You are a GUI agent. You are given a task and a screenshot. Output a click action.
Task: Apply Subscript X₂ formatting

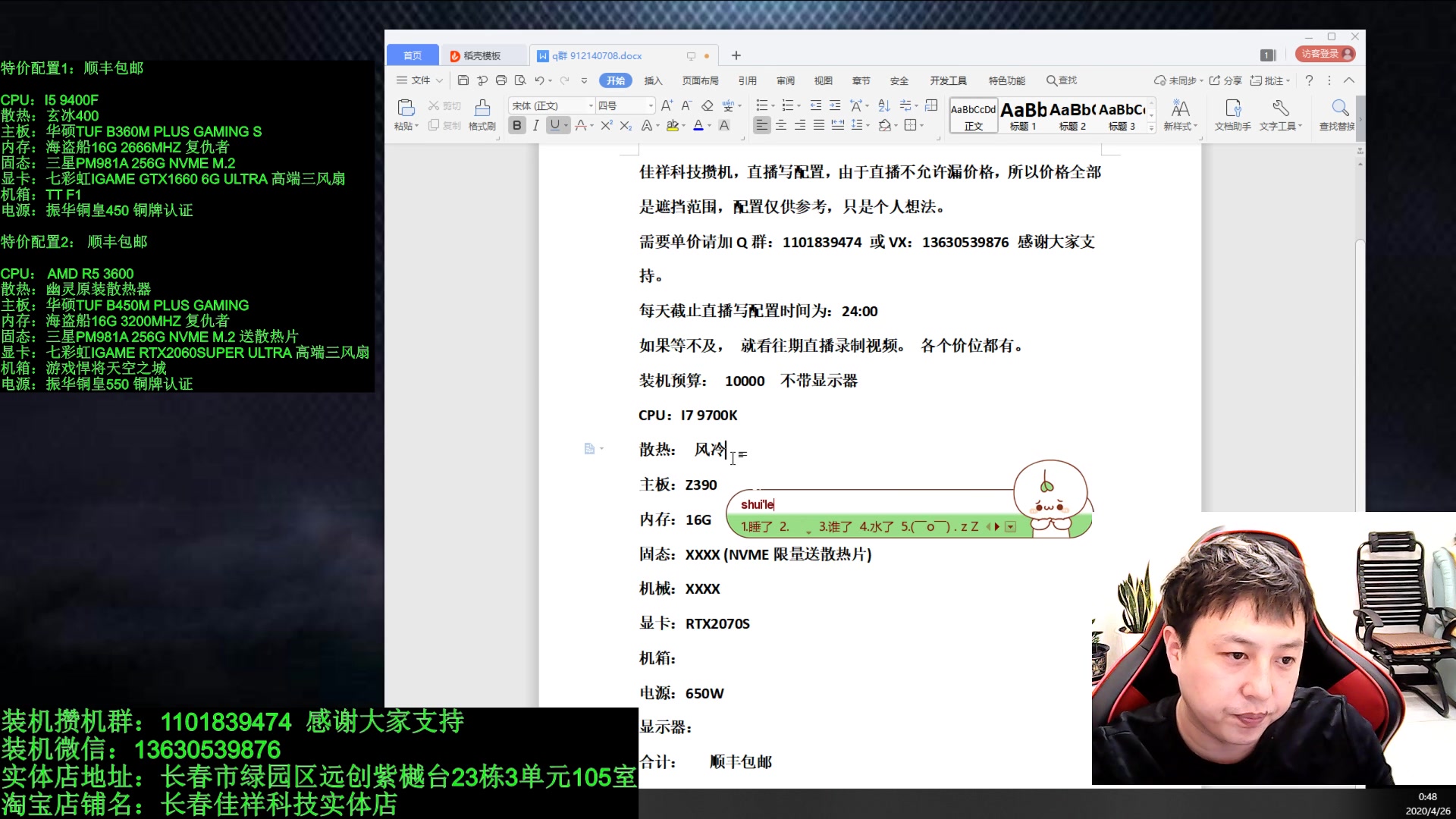pos(626,125)
